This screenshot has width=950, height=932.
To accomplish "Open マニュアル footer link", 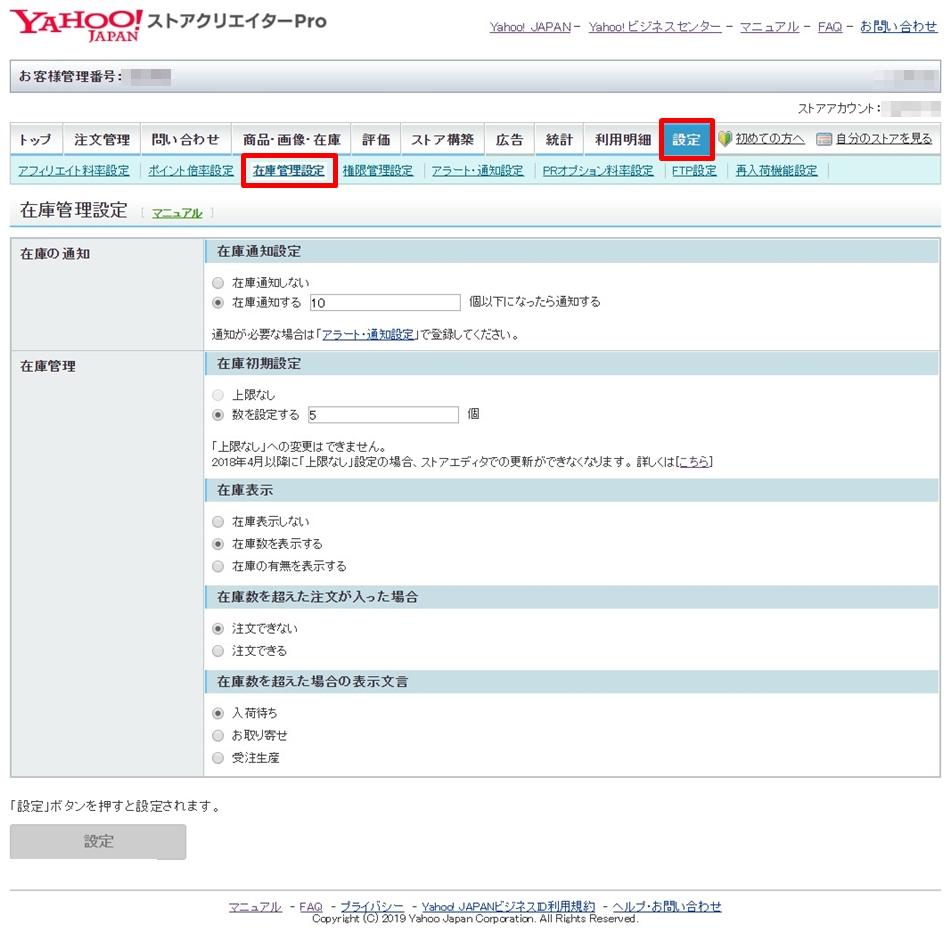I will click(x=255, y=907).
